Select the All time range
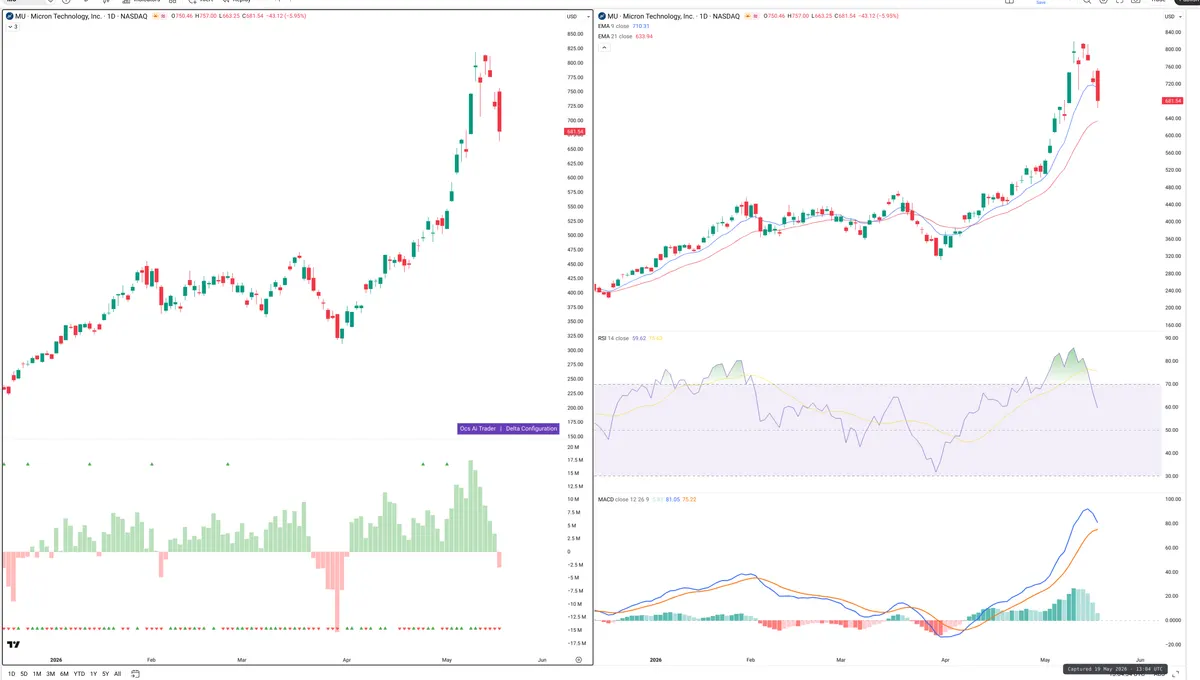1200x680 pixels. [117, 674]
